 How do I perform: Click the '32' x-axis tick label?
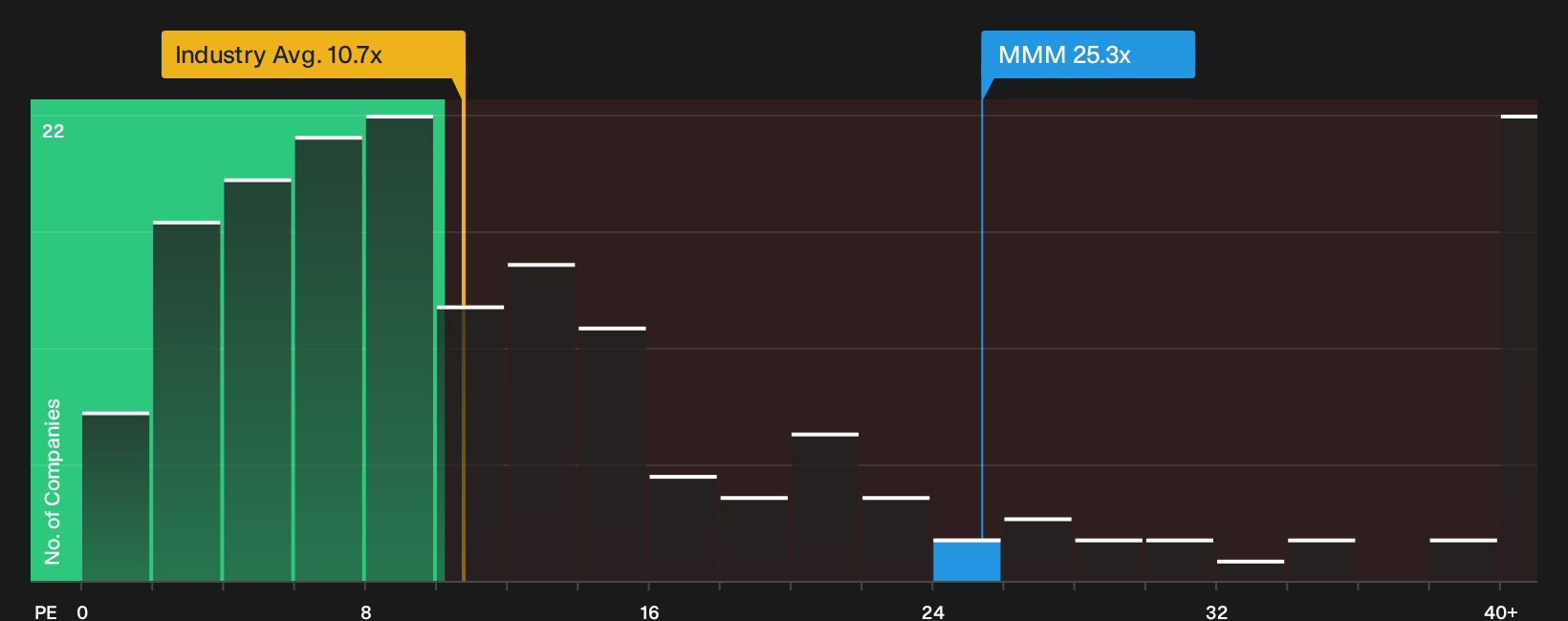(x=1216, y=611)
